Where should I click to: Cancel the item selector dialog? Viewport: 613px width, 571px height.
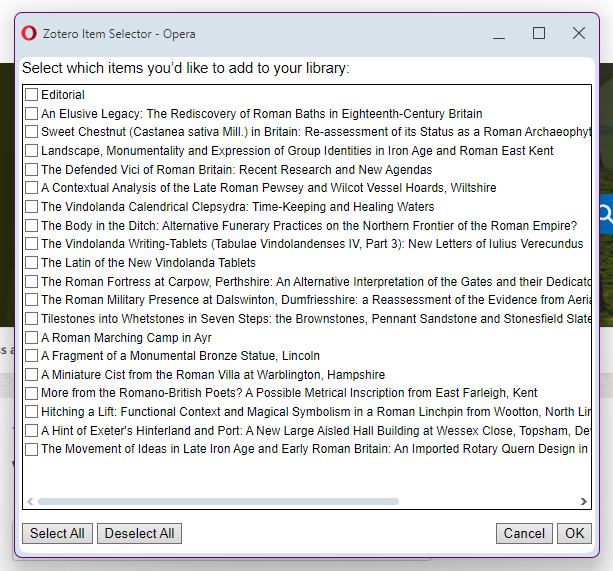coord(524,533)
